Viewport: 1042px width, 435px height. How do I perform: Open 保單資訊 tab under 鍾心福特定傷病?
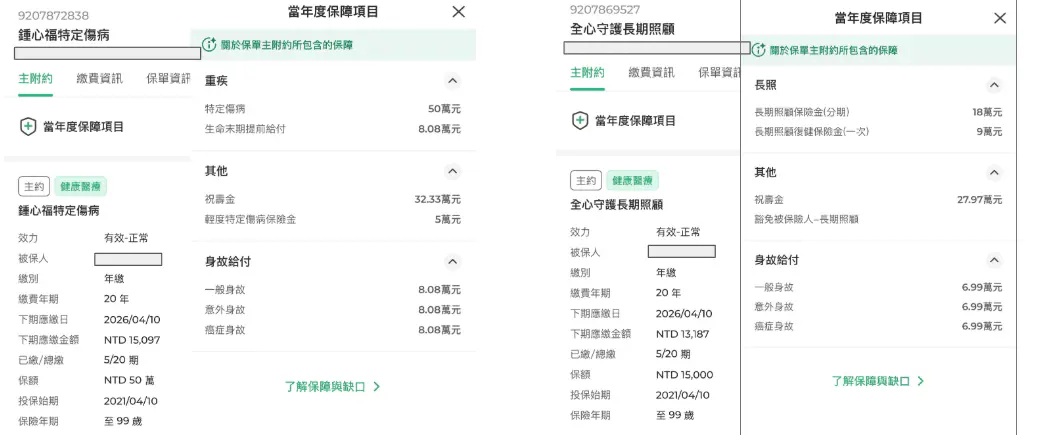click(x=167, y=78)
